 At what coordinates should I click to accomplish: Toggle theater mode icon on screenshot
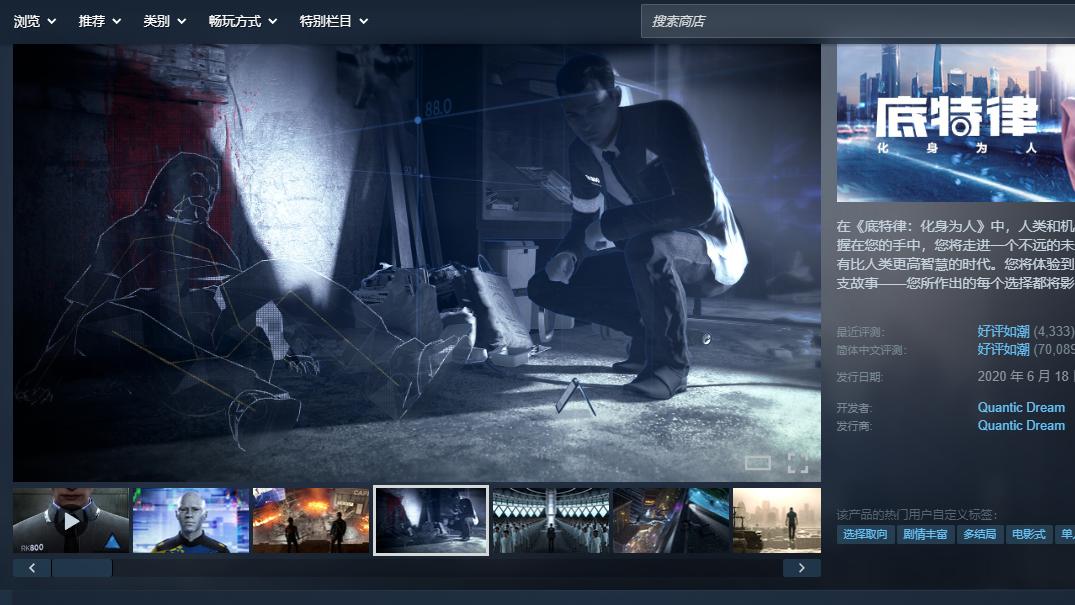758,463
